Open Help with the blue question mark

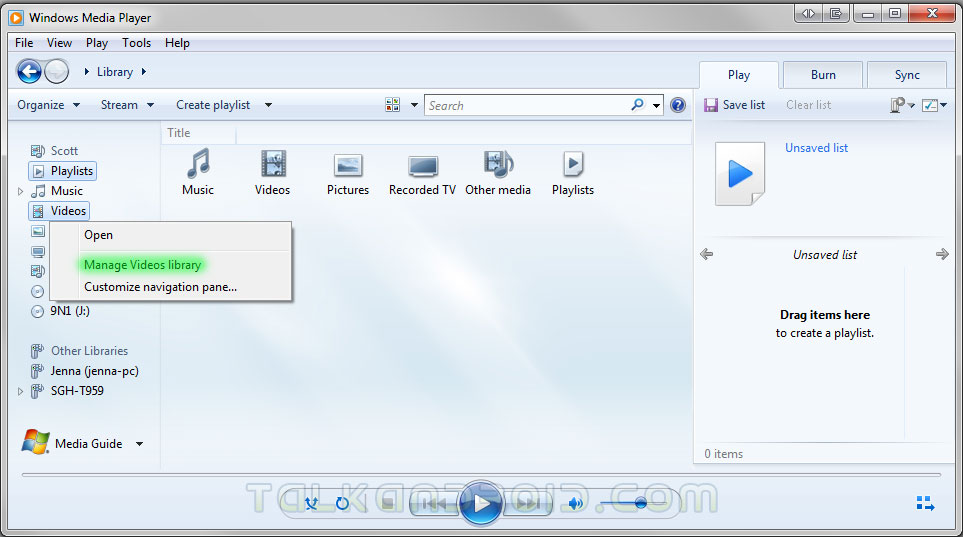point(677,105)
